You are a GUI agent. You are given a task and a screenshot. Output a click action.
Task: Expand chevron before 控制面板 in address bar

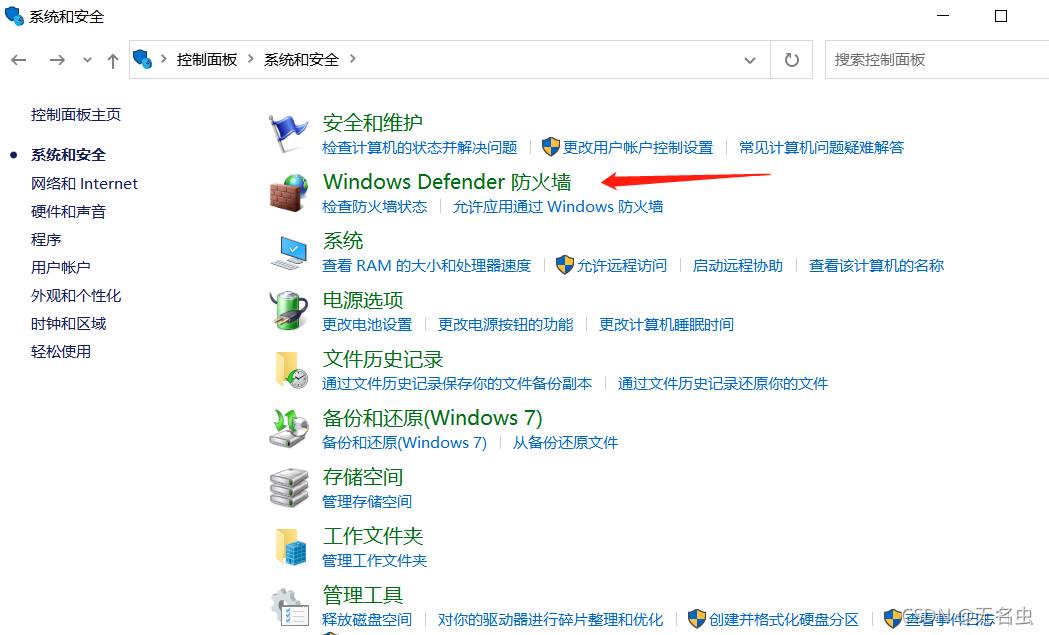[x=163, y=59]
